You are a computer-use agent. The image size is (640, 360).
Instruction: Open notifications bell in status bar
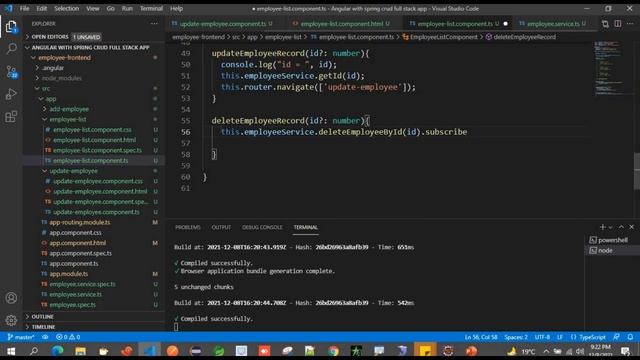[x=631, y=337]
